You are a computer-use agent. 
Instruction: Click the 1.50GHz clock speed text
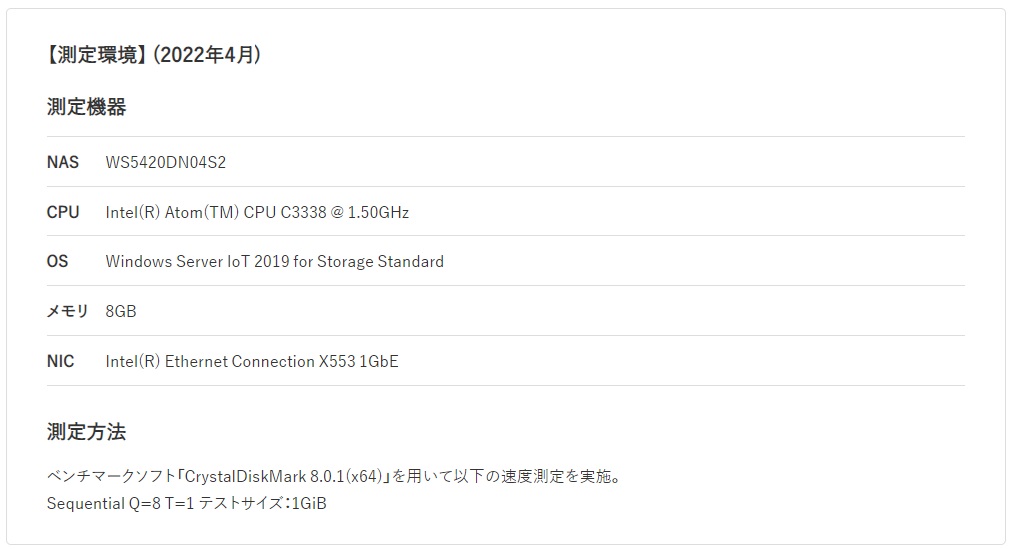tap(379, 212)
